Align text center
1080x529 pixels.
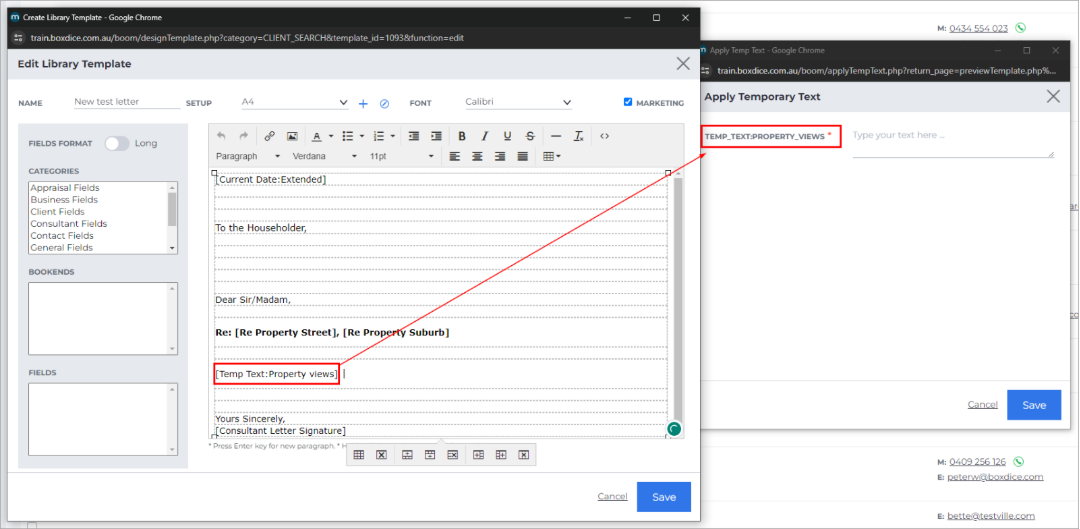(477, 156)
